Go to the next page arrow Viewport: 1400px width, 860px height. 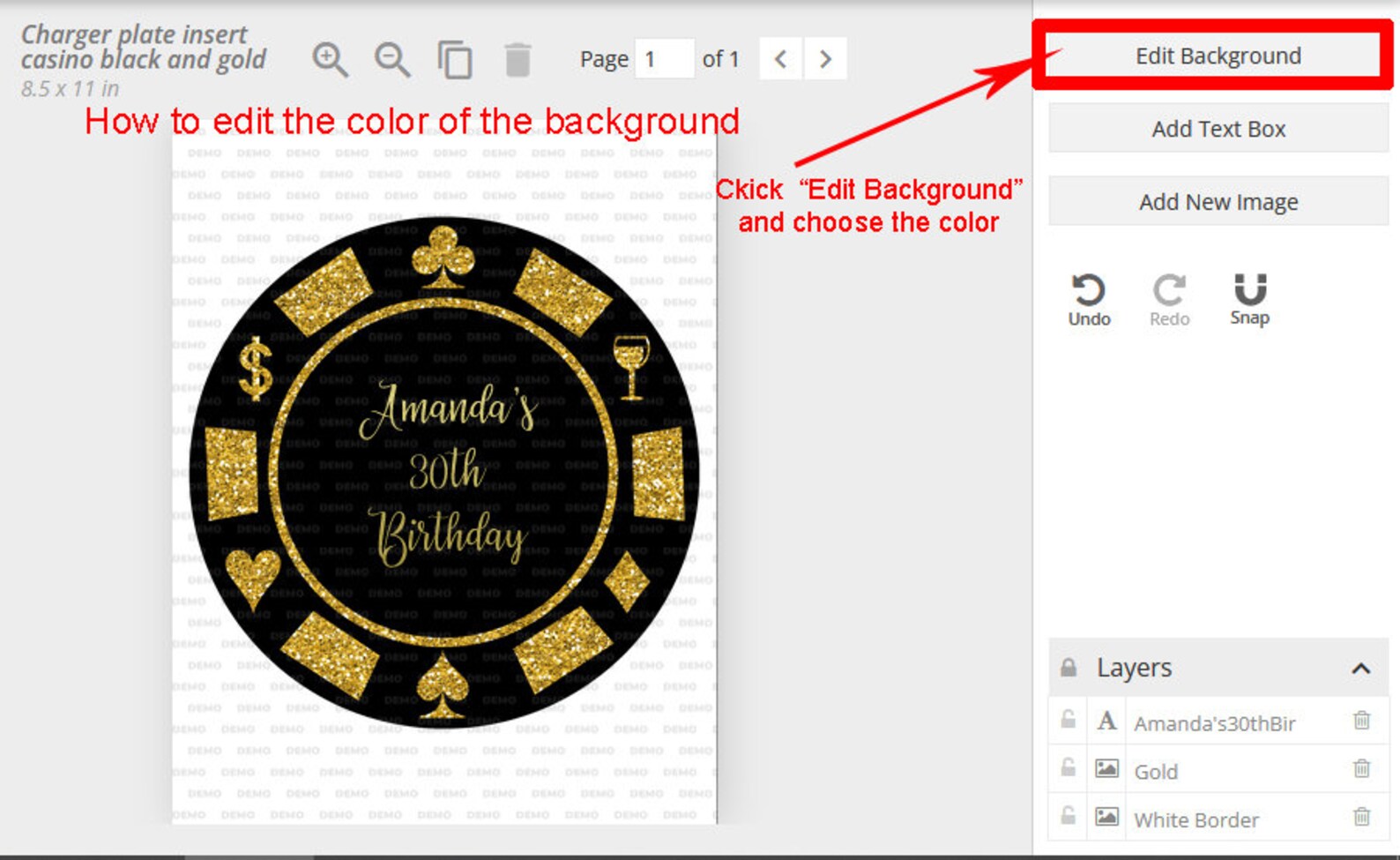click(825, 59)
